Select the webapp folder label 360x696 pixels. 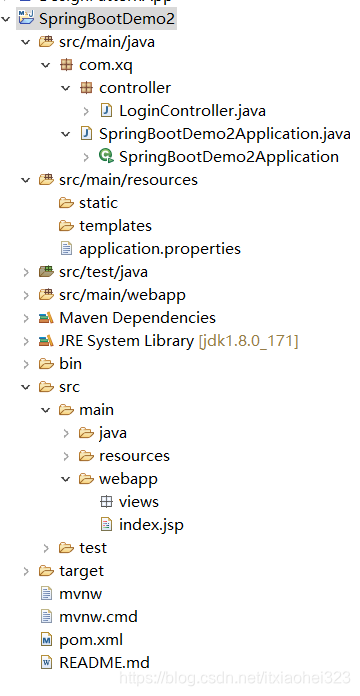click(x=128, y=479)
